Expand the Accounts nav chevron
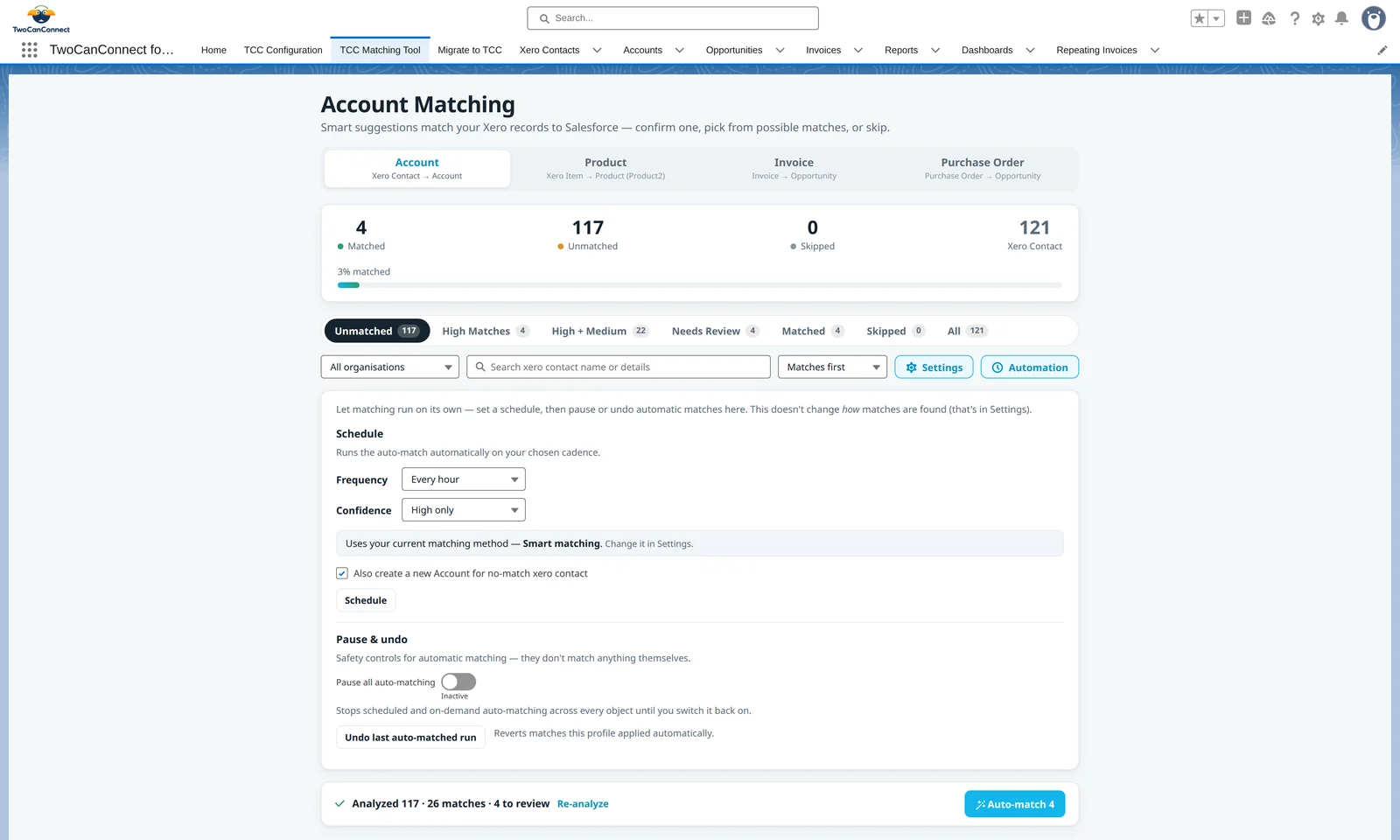 [680, 50]
